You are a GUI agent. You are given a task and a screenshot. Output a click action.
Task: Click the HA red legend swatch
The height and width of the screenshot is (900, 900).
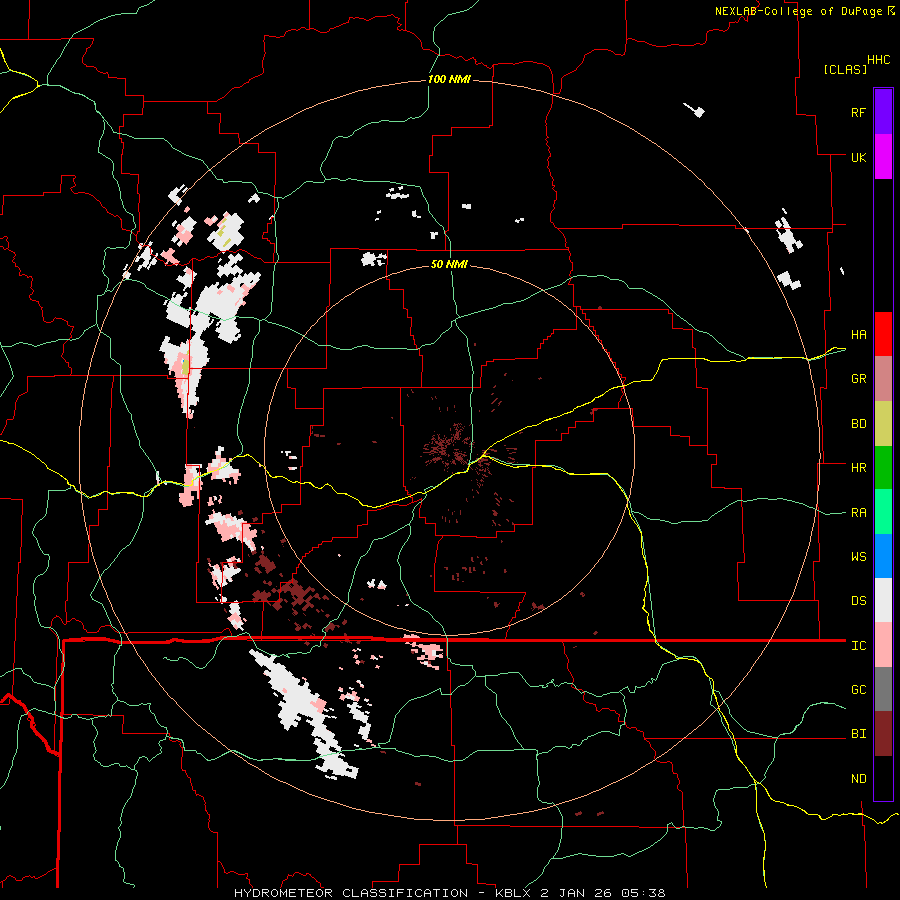pos(883,334)
